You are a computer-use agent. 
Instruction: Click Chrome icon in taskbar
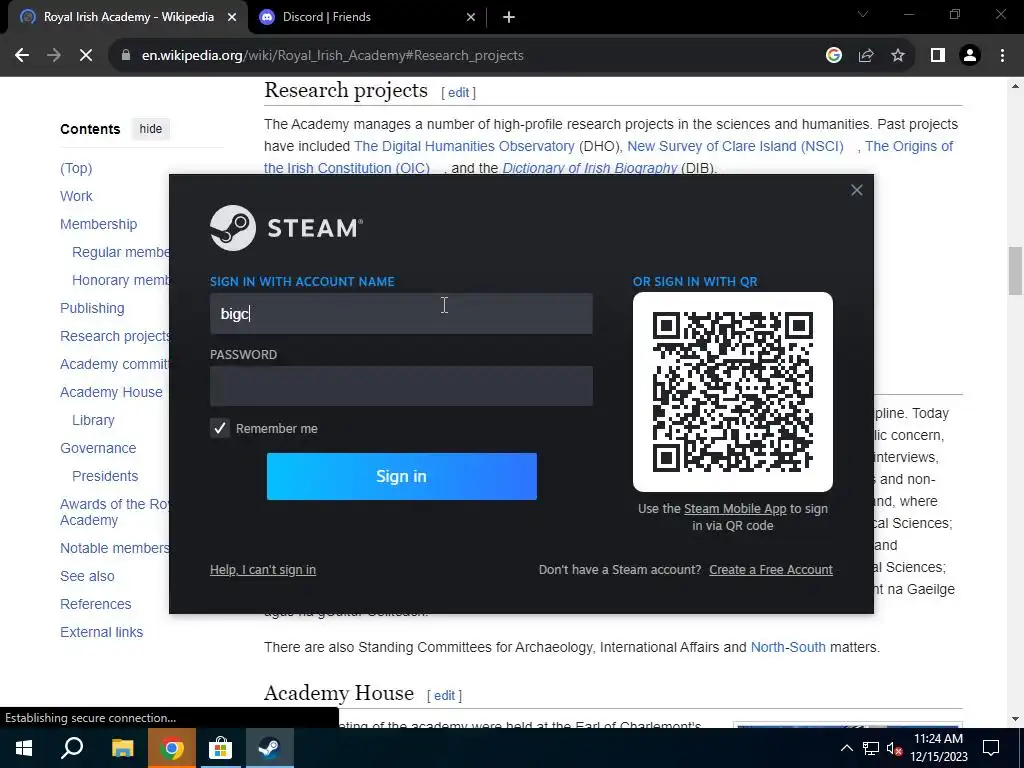(x=171, y=748)
